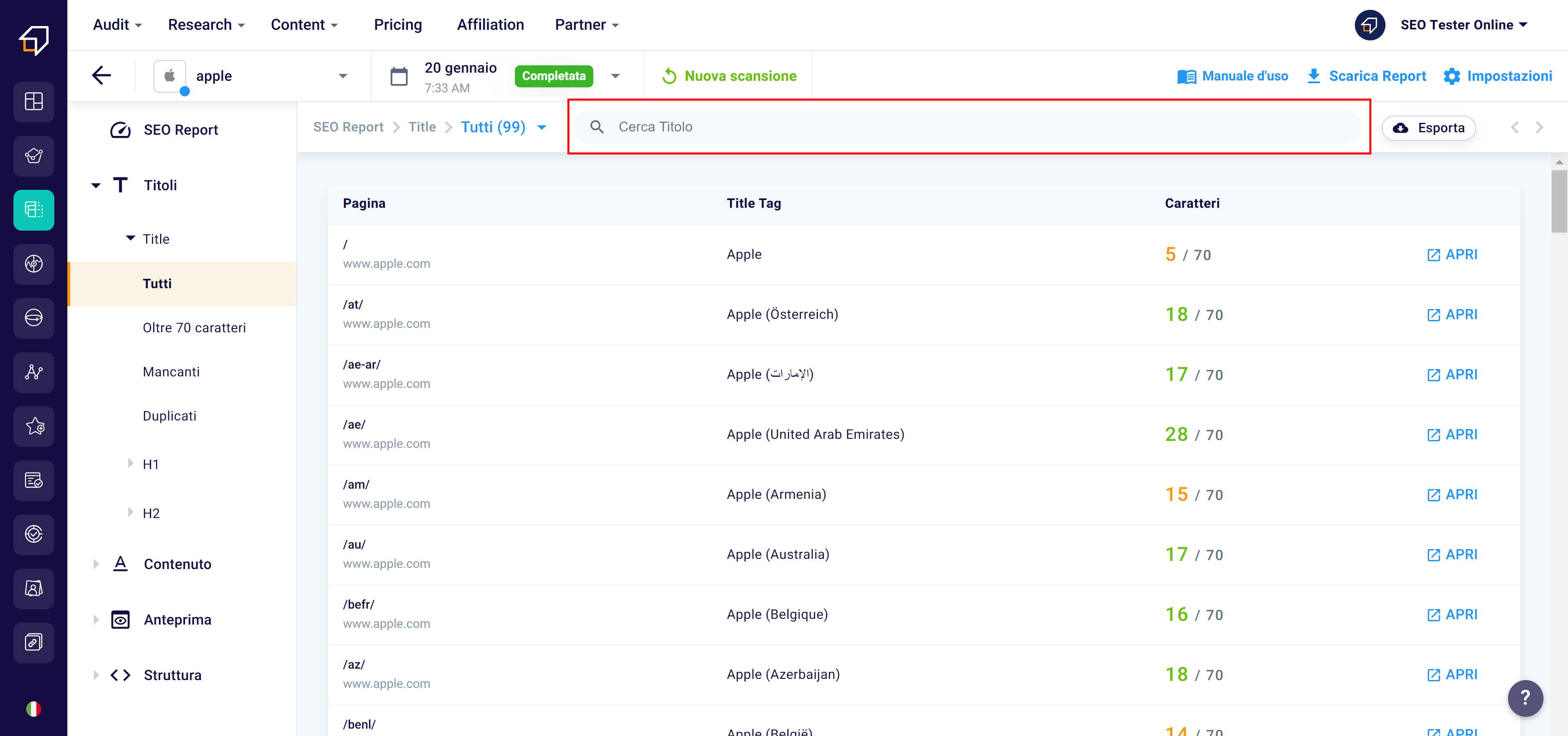
Task: Expand the H2 tree item
Action: (x=130, y=512)
